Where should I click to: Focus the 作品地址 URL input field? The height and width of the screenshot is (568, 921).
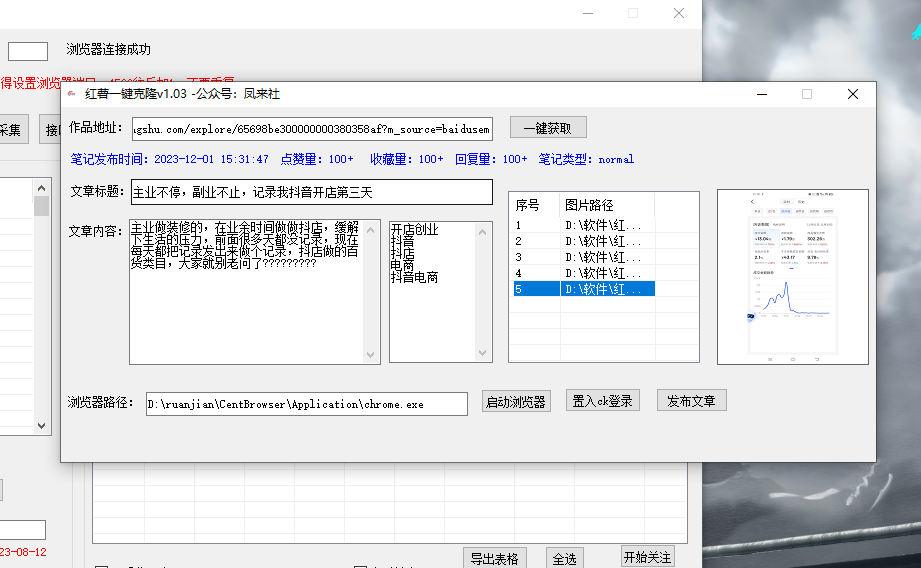pyautogui.click(x=311, y=128)
